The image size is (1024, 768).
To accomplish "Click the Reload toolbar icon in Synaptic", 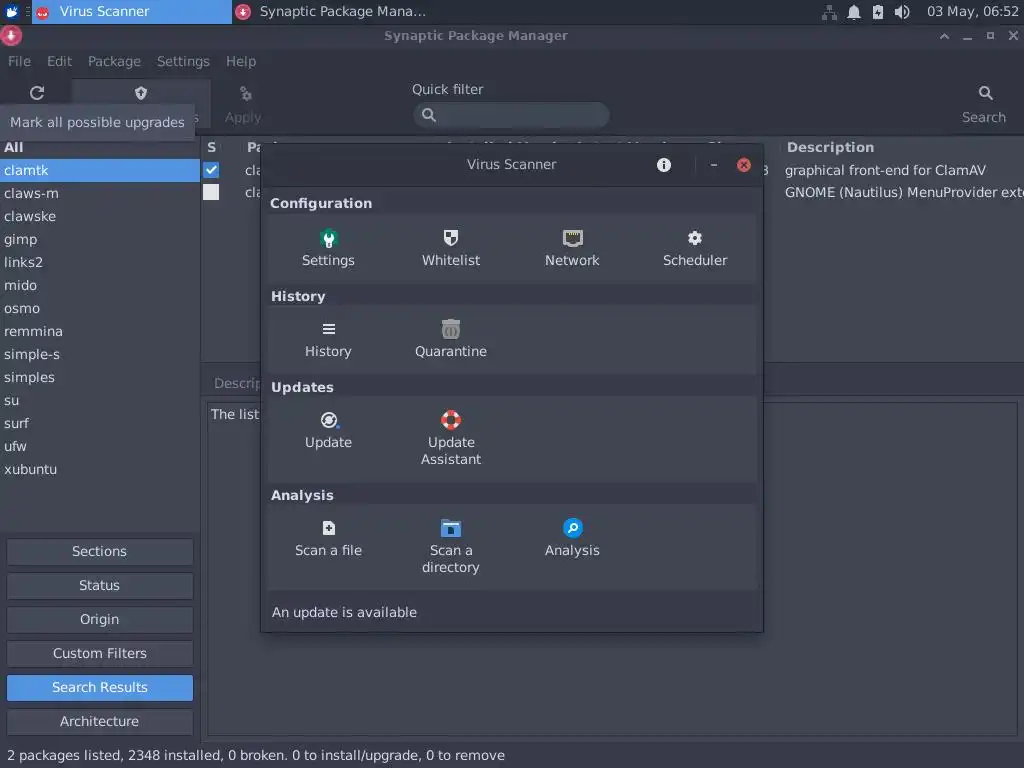I will point(37,93).
